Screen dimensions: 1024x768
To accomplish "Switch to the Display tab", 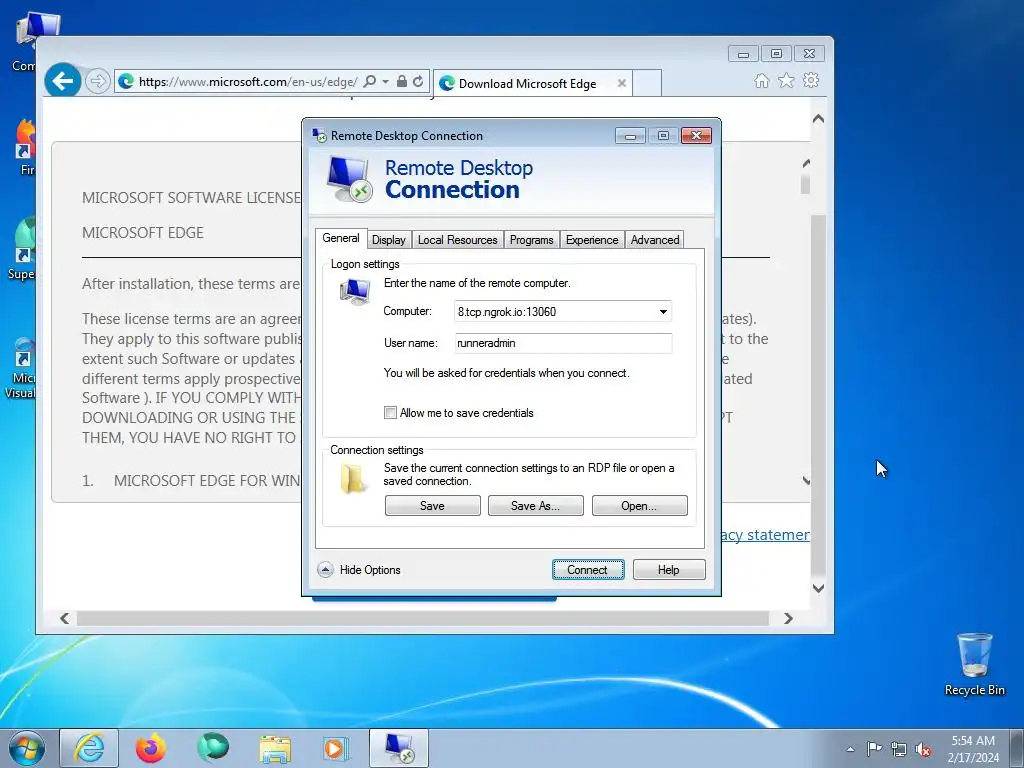I will [x=389, y=240].
